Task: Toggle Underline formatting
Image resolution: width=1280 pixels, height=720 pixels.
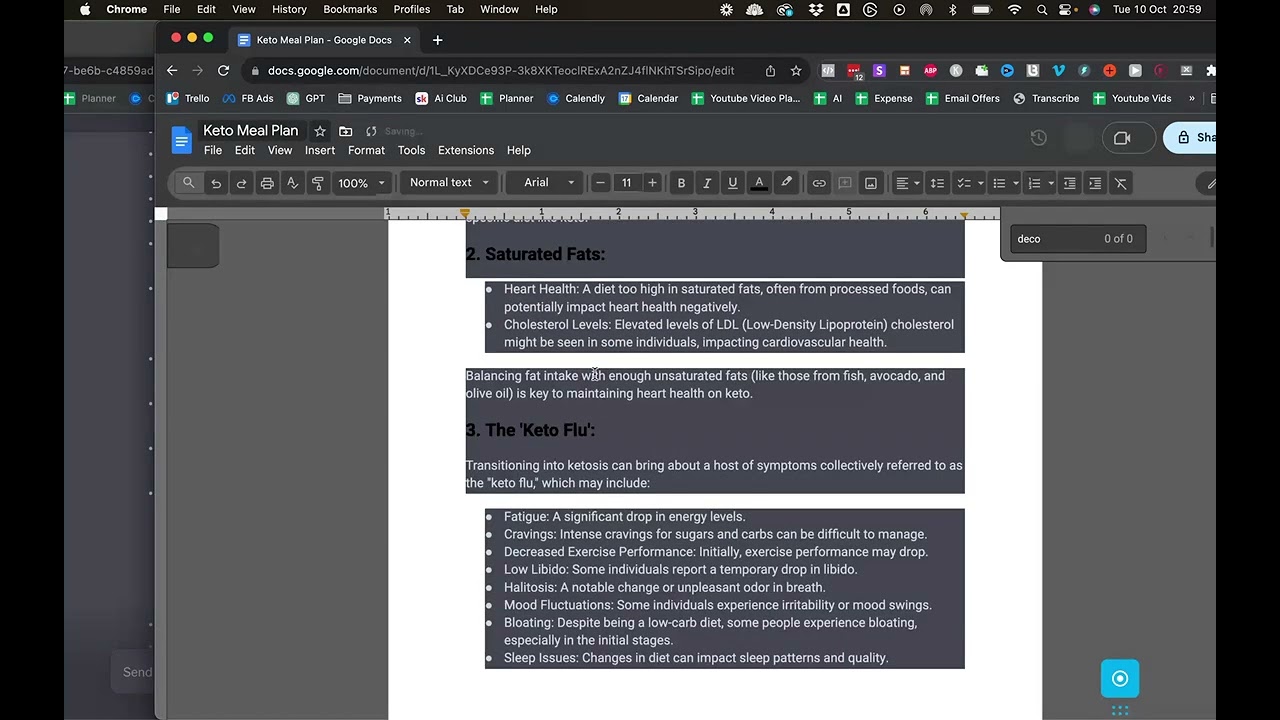Action: [733, 183]
